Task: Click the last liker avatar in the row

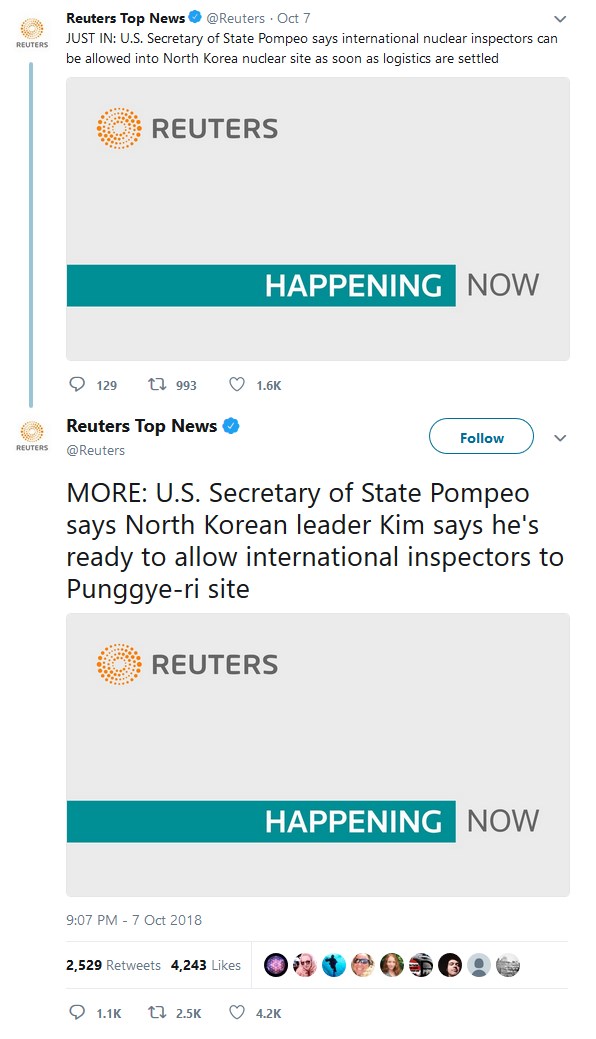Action: click(508, 965)
